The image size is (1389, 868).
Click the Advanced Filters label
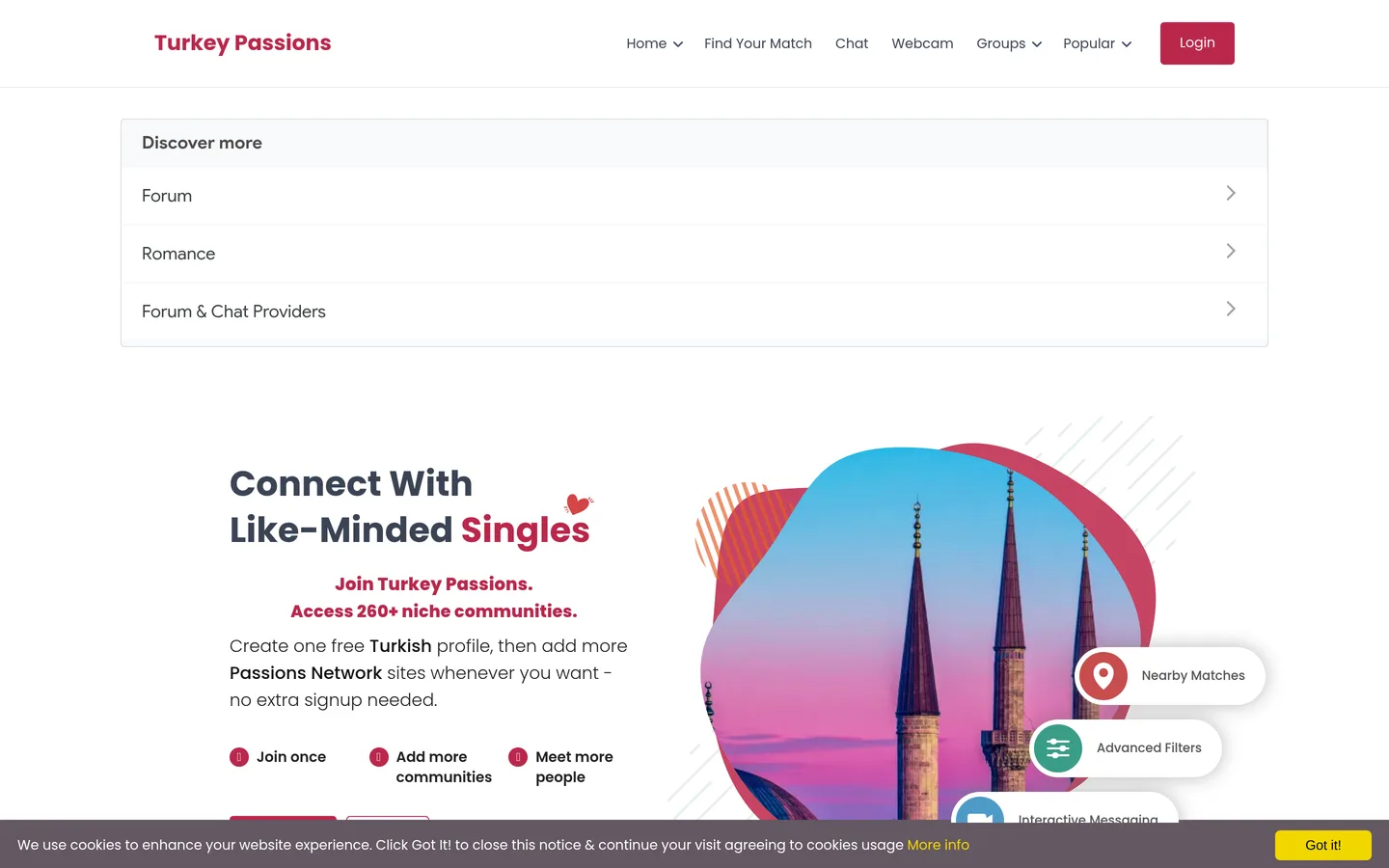(1149, 747)
